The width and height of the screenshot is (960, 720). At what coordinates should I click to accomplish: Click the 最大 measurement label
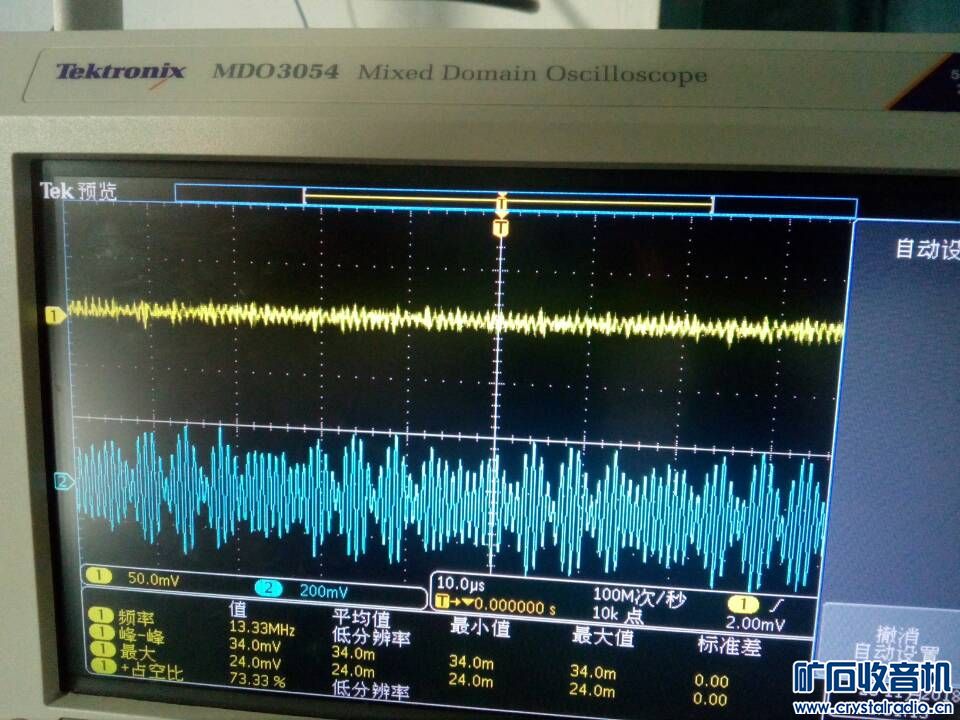[138, 652]
